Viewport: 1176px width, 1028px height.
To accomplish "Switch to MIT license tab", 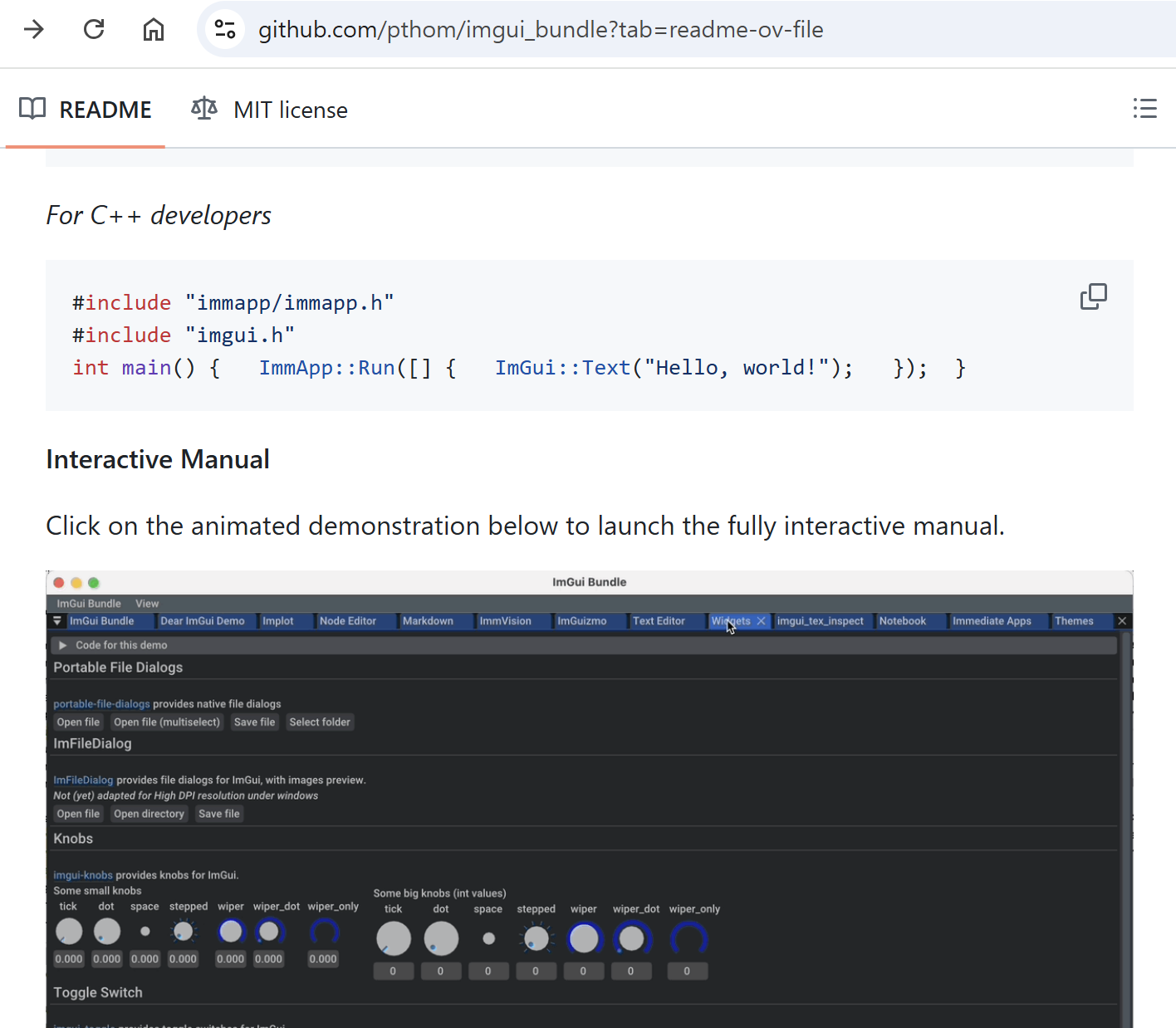I will click(x=270, y=110).
